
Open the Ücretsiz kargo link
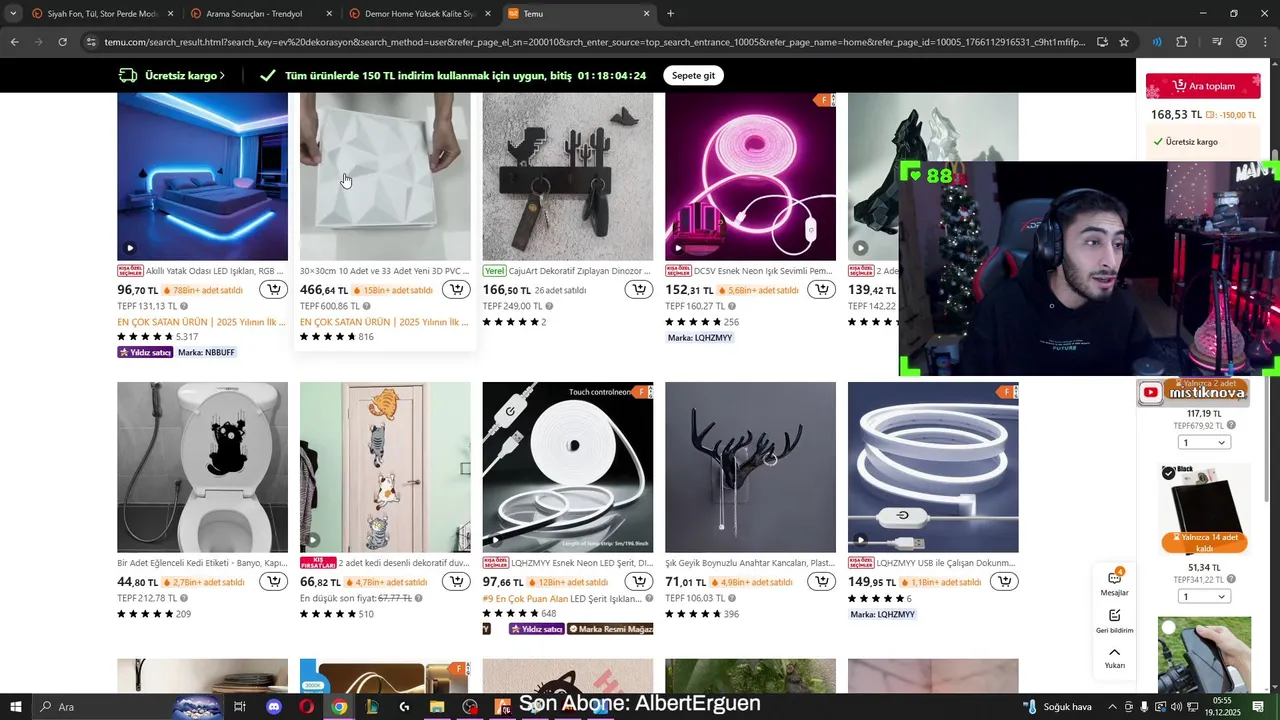(x=172, y=76)
